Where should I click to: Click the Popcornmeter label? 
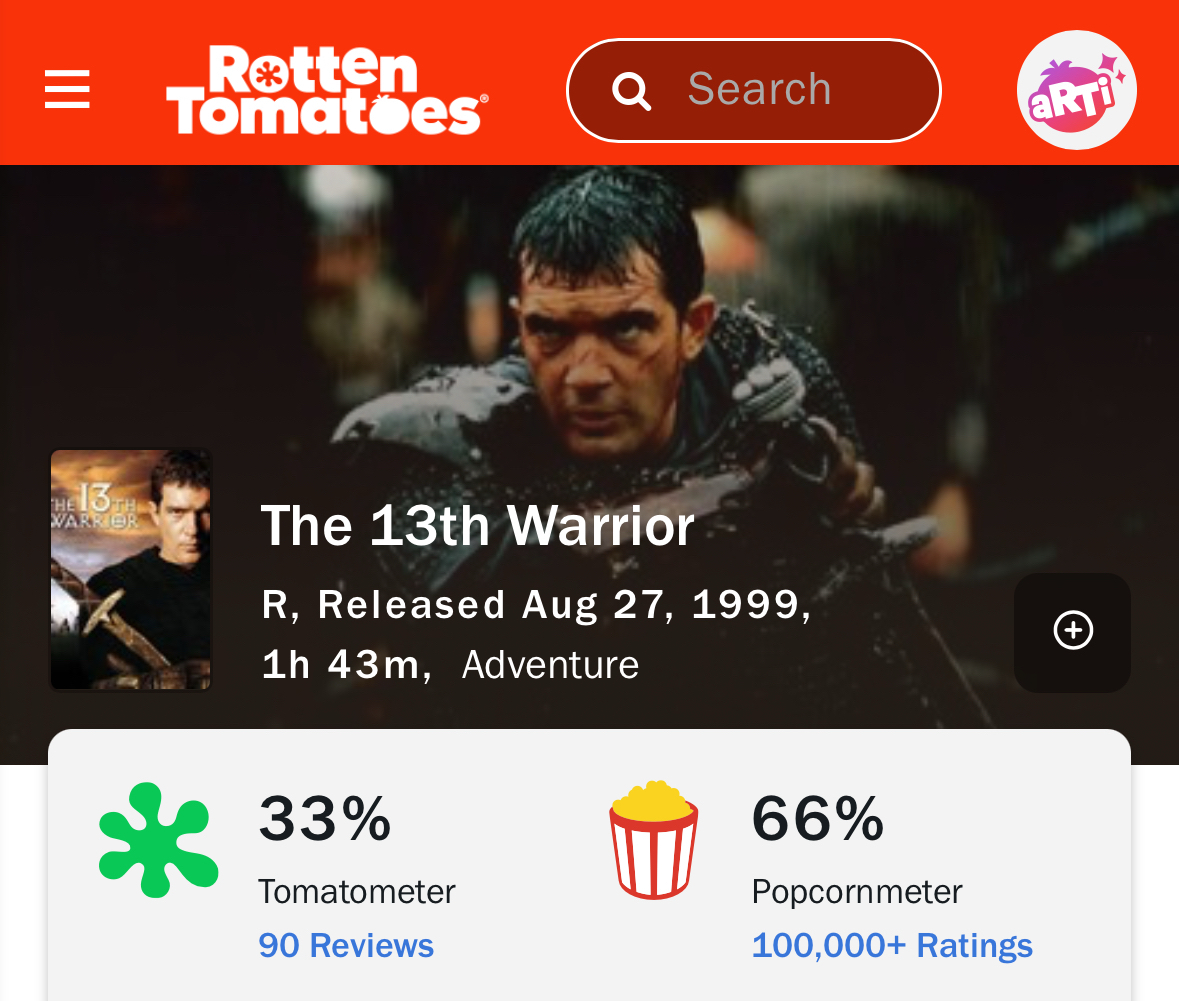pyautogui.click(x=857, y=891)
